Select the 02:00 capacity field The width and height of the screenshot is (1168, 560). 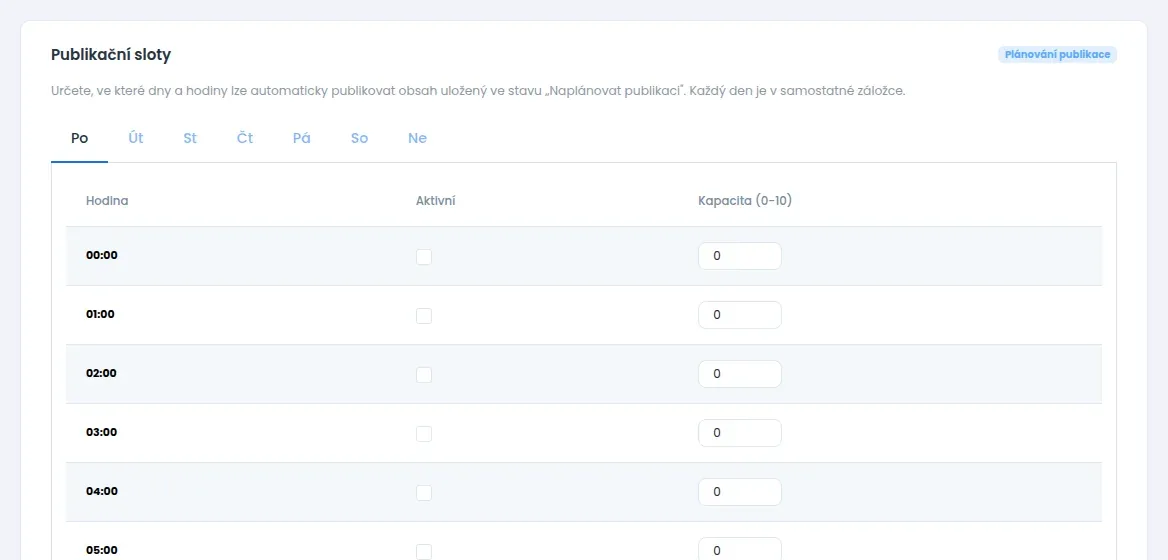click(740, 374)
